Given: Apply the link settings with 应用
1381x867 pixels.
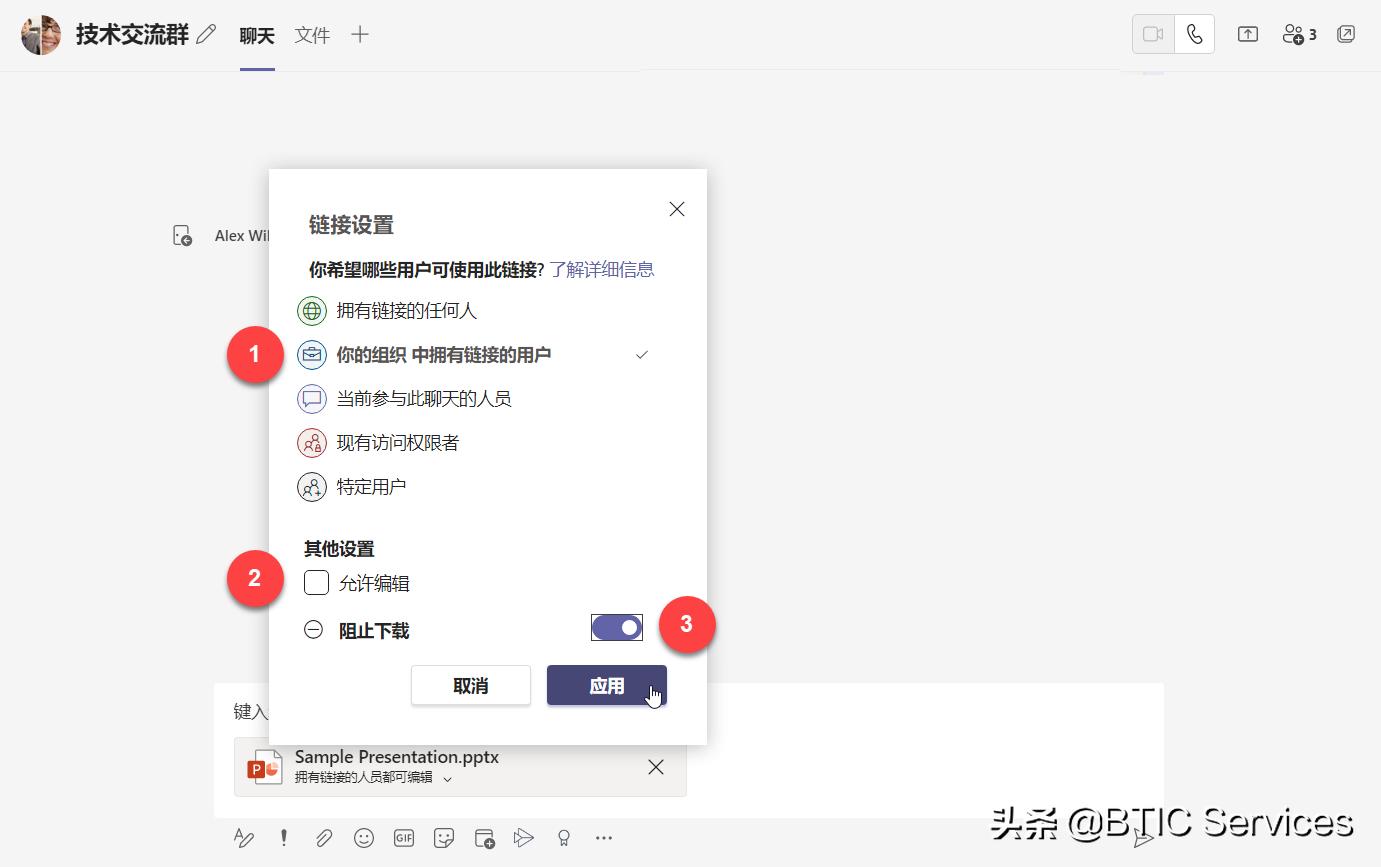Looking at the screenshot, I should click(606, 686).
